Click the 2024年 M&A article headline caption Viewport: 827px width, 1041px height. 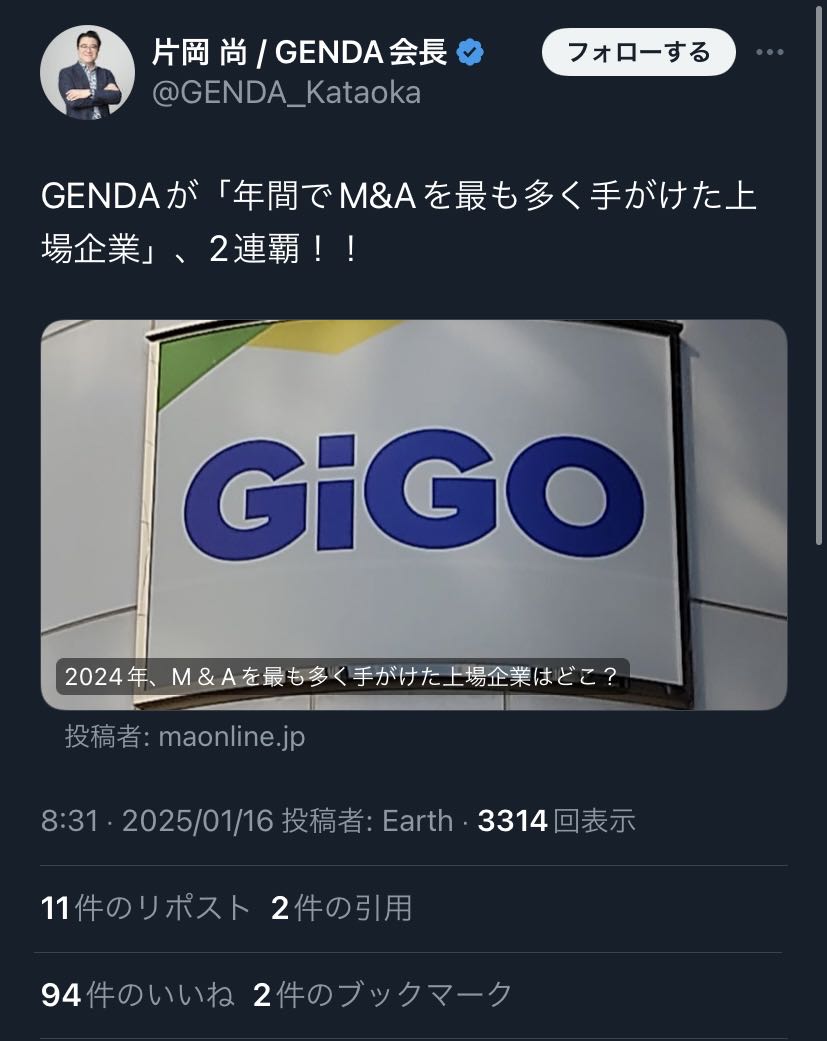[342, 677]
